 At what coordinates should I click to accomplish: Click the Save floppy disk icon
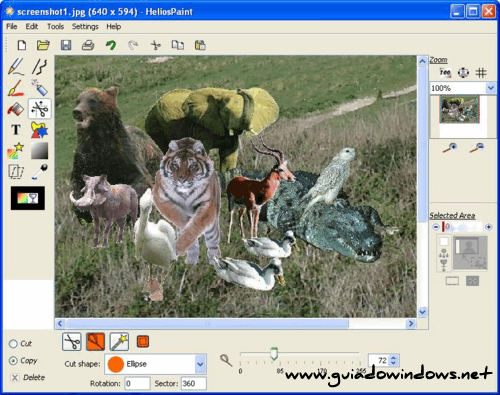click(66, 45)
